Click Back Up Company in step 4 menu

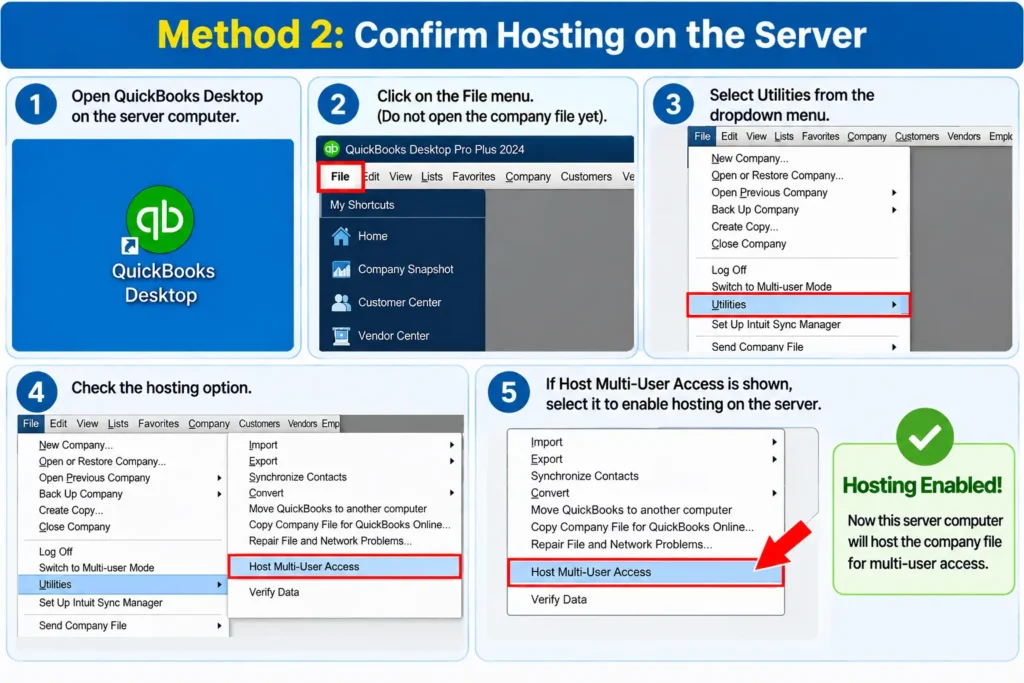coord(80,494)
